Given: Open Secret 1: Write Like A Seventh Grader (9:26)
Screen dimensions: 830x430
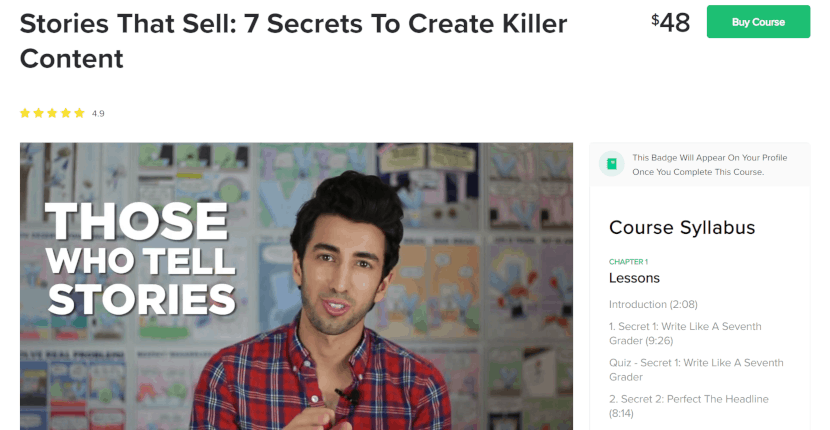Looking at the screenshot, I should 685,334.
